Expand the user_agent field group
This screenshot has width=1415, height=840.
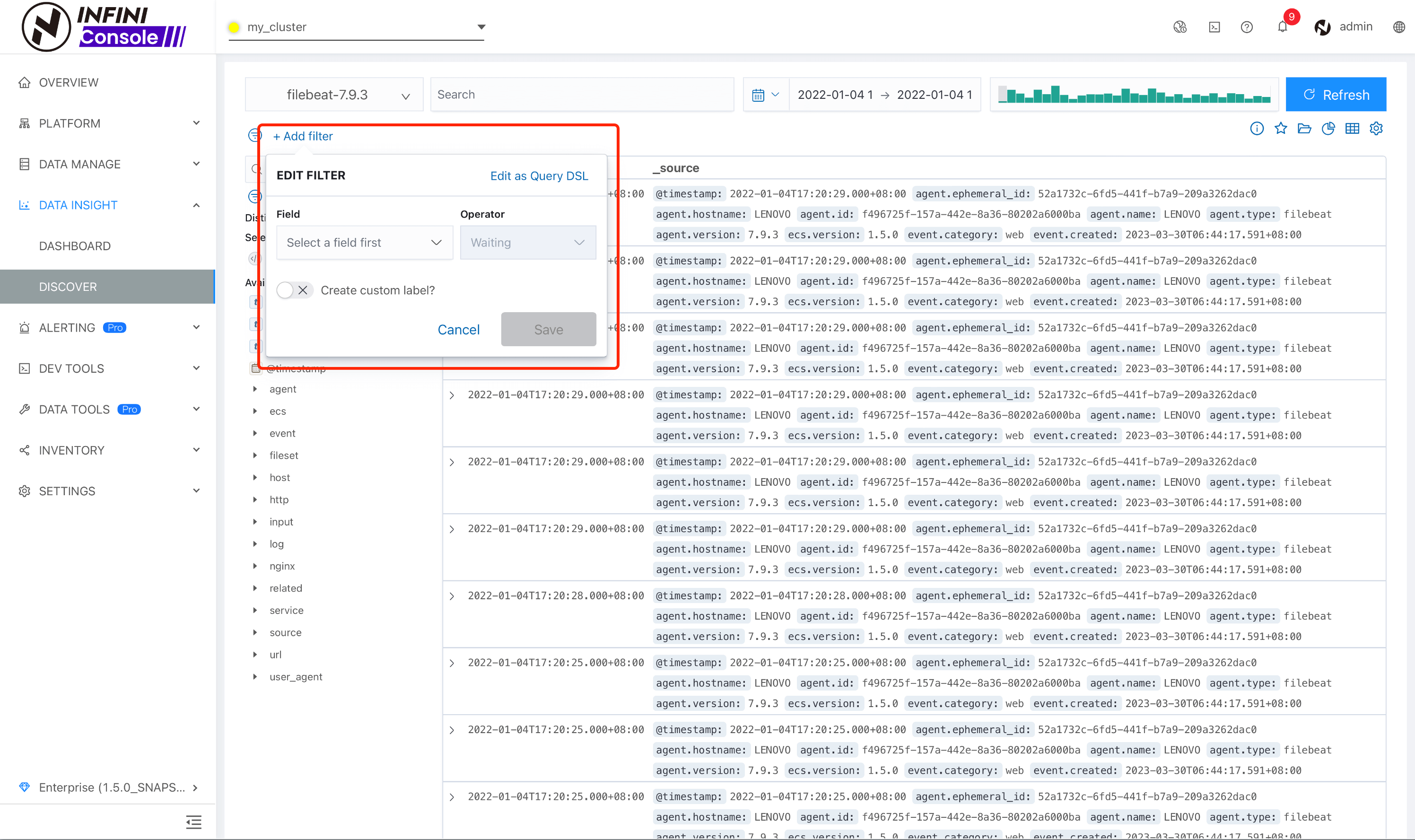[x=255, y=676]
